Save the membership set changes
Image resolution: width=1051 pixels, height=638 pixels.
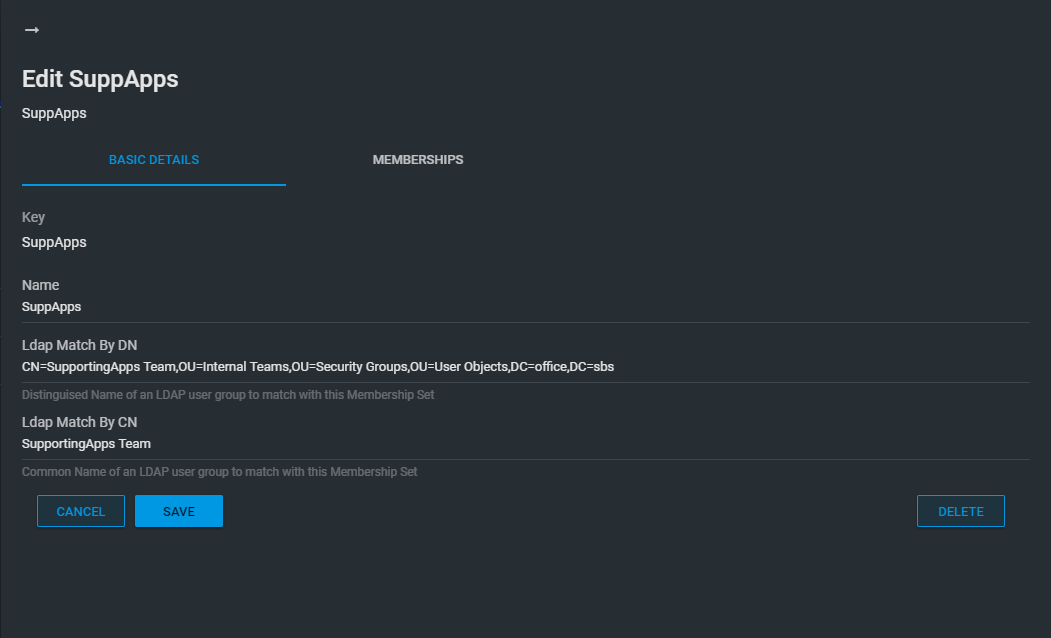pyautogui.click(x=178, y=511)
